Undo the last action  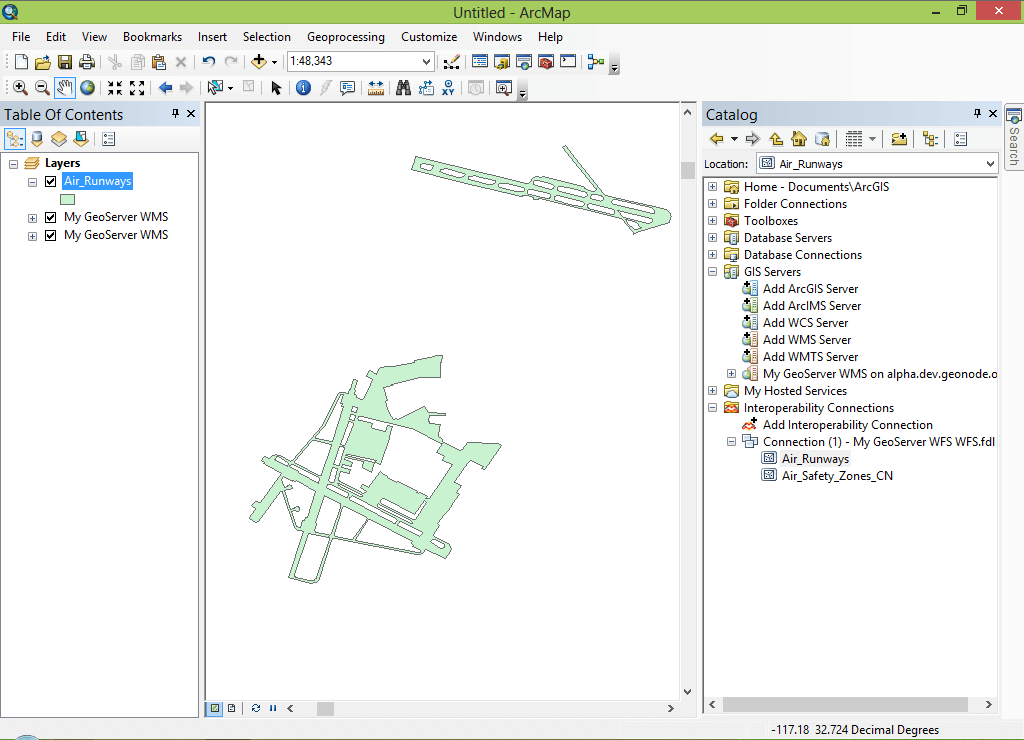tap(208, 61)
